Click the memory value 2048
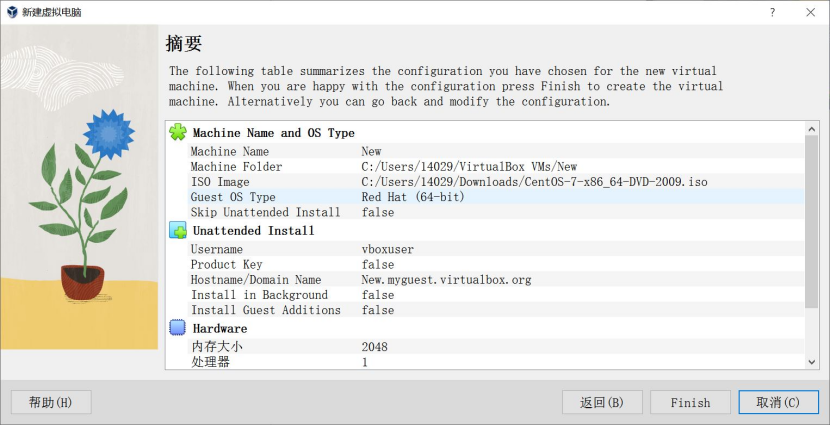The width and height of the screenshot is (831, 426). [x=375, y=347]
